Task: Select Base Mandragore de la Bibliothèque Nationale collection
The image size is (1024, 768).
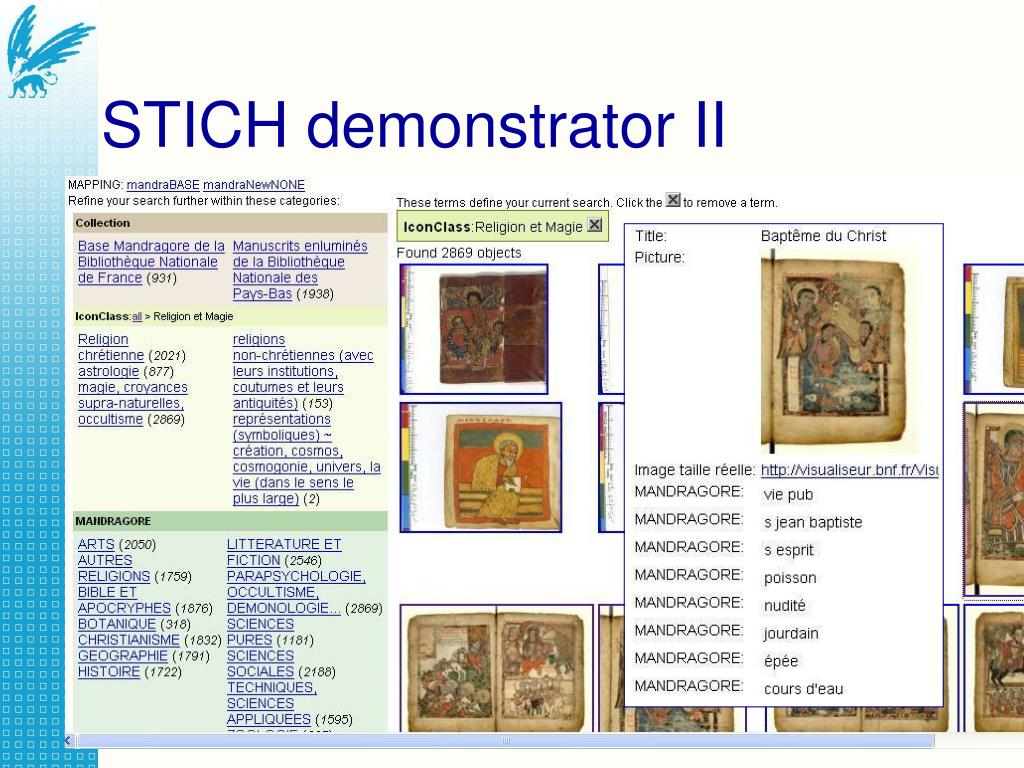Action: [151, 262]
